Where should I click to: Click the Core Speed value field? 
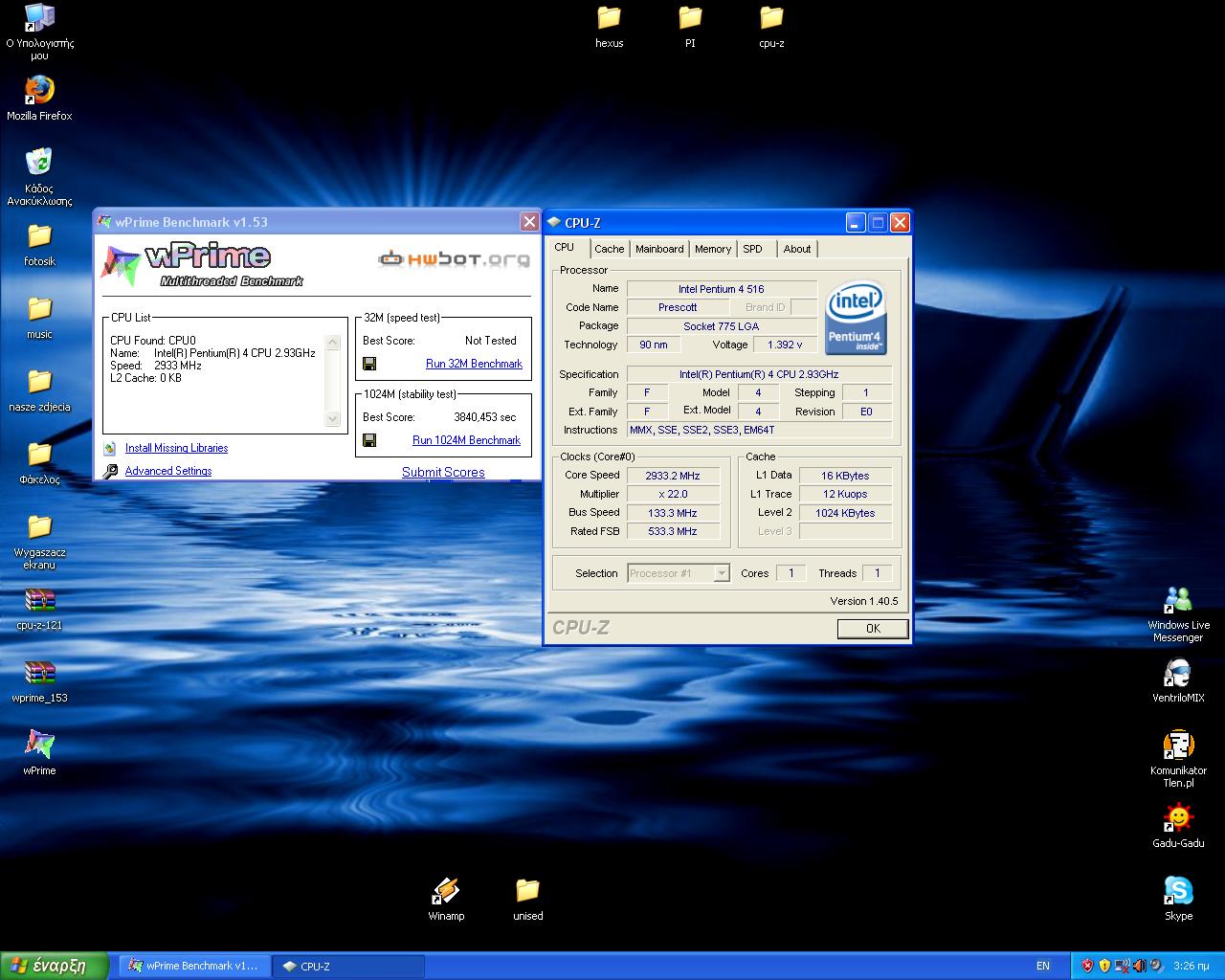click(x=673, y=476)
